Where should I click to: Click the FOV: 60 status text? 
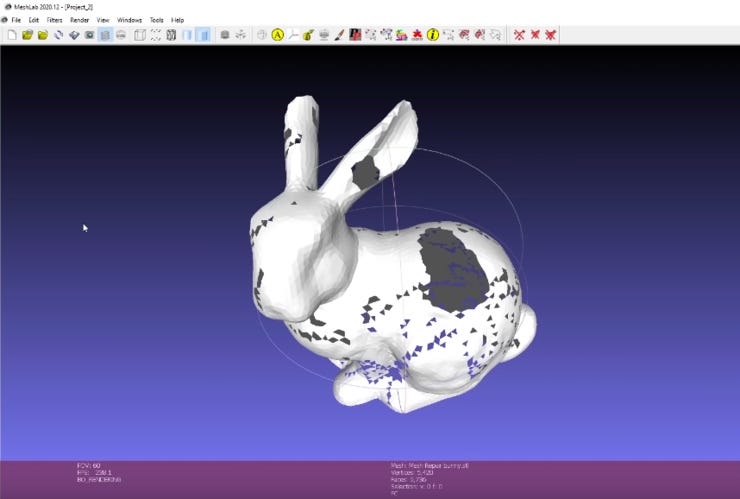(x=89, y=465)
